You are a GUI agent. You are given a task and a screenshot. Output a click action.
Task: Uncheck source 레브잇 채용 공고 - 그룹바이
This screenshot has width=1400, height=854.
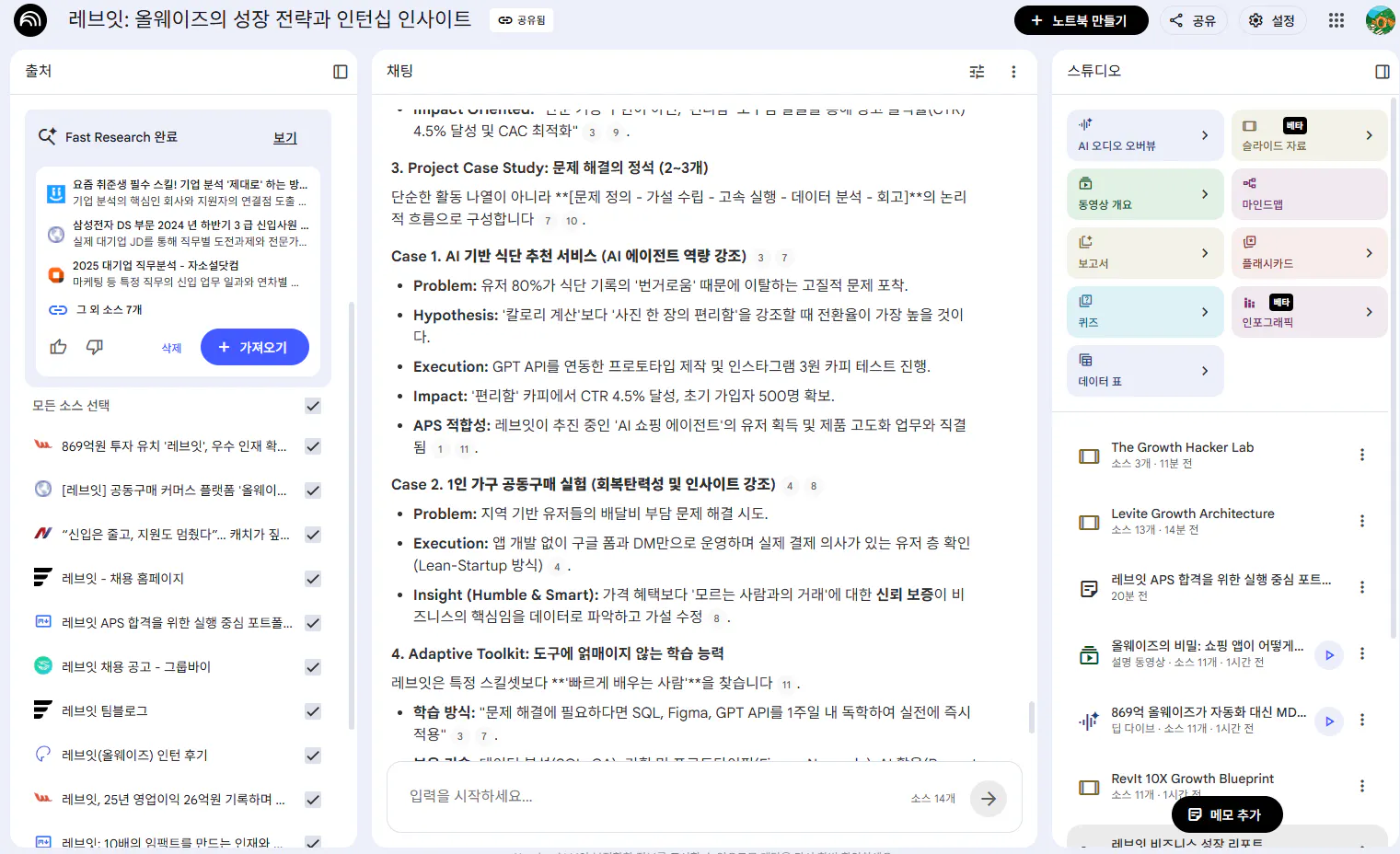(313, 667)
